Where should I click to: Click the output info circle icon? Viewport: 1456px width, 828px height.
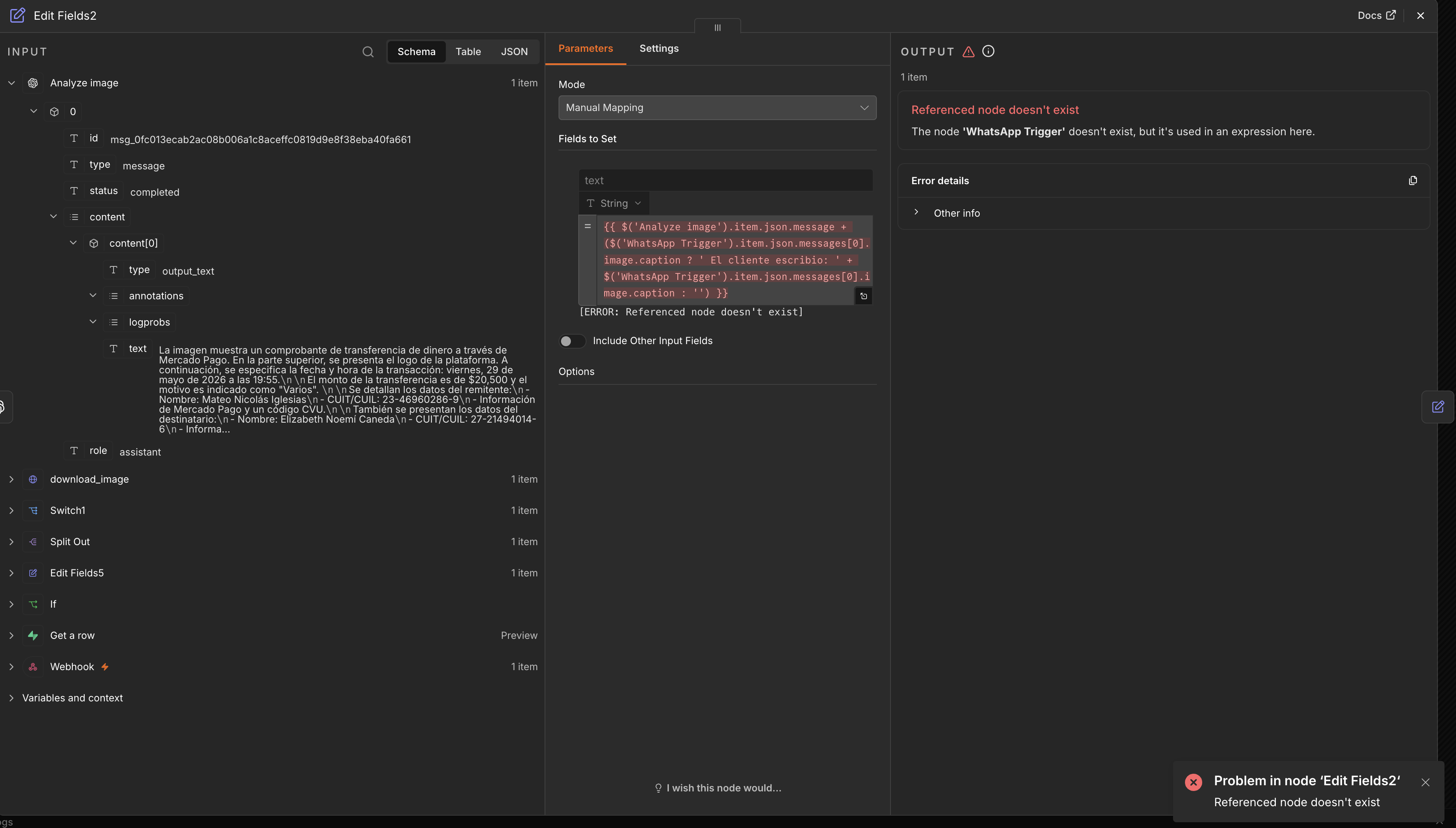pyautogui.click(x=988, y=51)
